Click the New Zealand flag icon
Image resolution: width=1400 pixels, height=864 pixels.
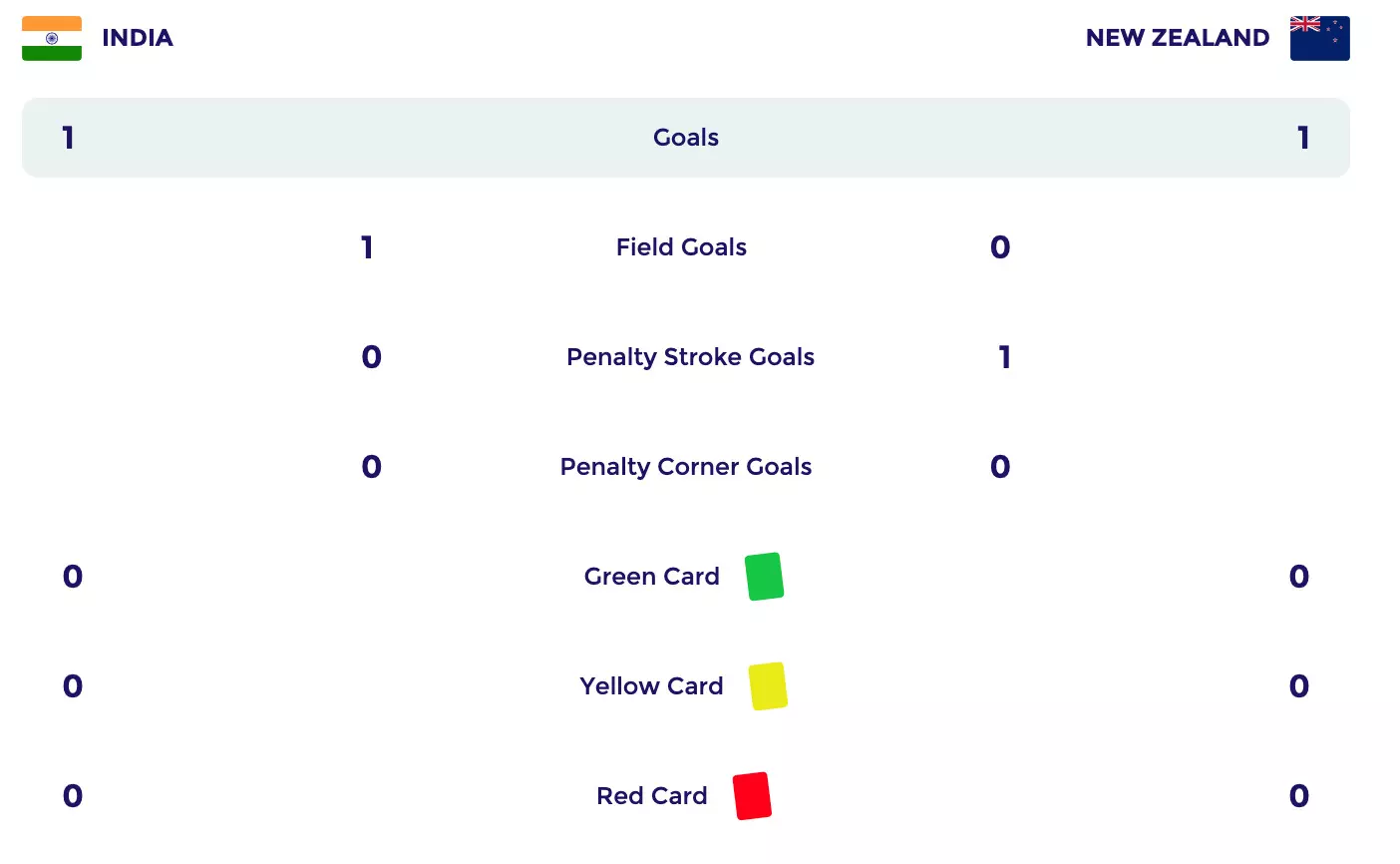(1319, 39)
